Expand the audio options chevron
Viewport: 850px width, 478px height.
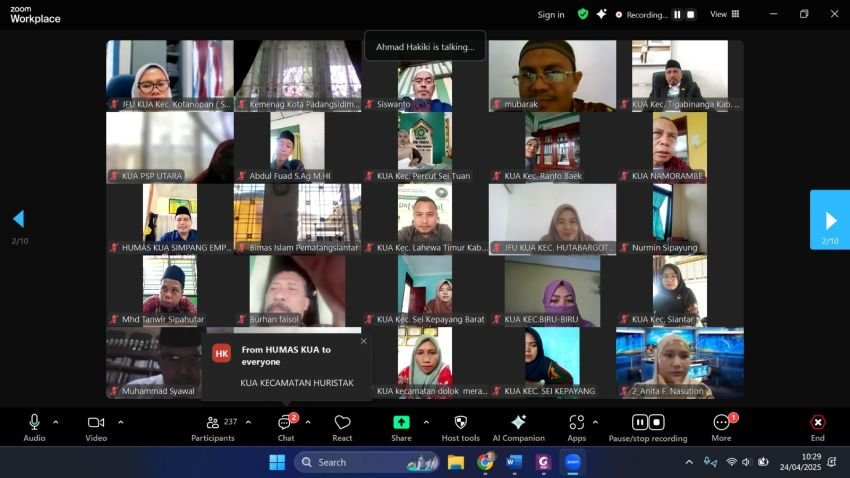click(x=56, y=422)
